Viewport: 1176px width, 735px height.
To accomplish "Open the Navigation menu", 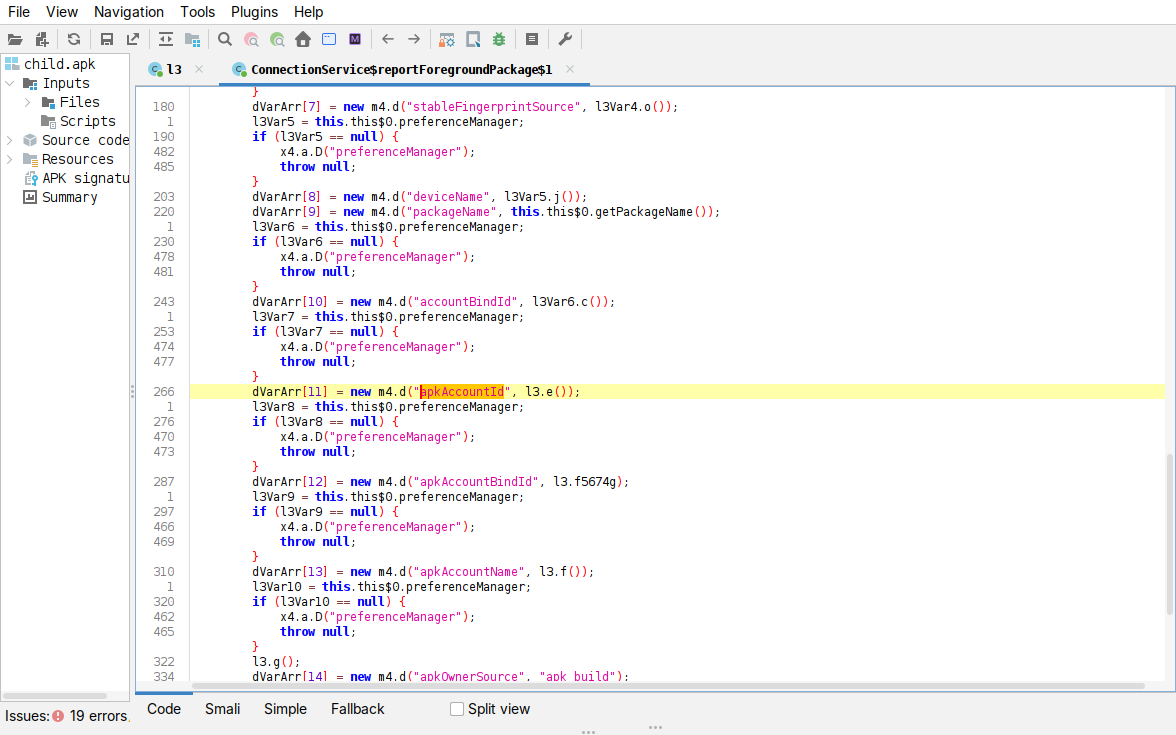I will 128,12.
